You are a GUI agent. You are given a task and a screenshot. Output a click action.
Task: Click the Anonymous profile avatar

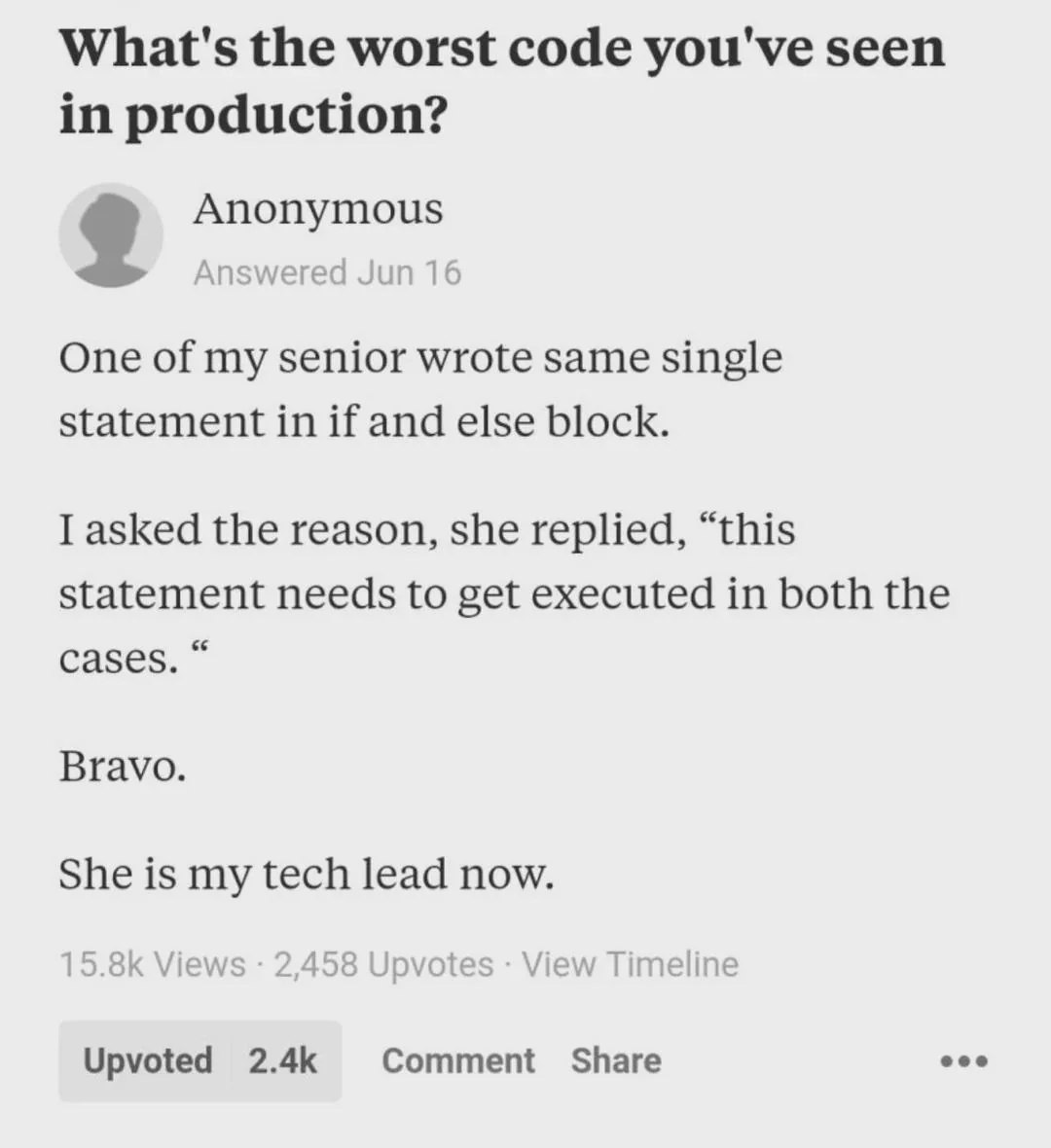coord(111,235)
